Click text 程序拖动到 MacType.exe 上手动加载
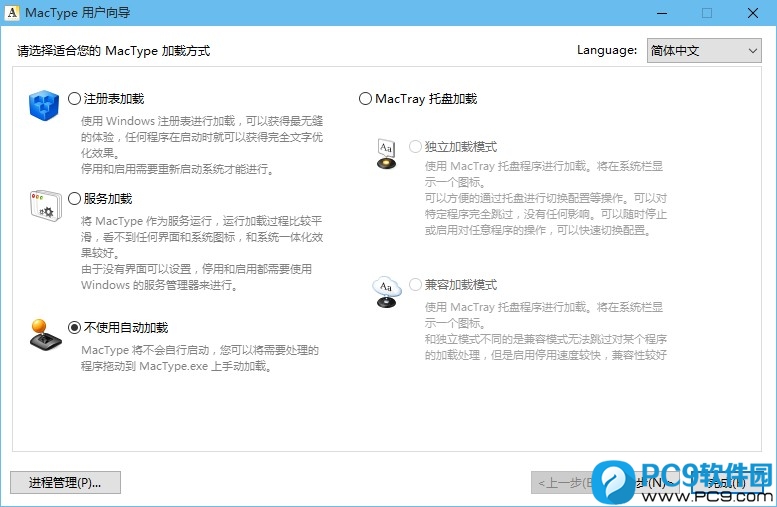This screenshot has height=507, width=777. pos(176,366)
